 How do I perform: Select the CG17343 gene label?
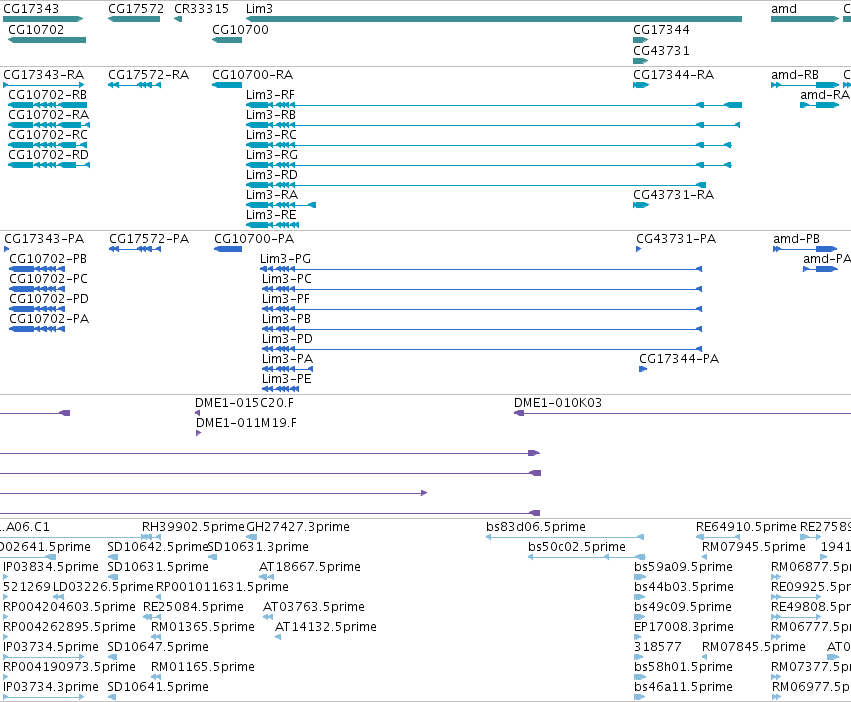coord(31,9)
